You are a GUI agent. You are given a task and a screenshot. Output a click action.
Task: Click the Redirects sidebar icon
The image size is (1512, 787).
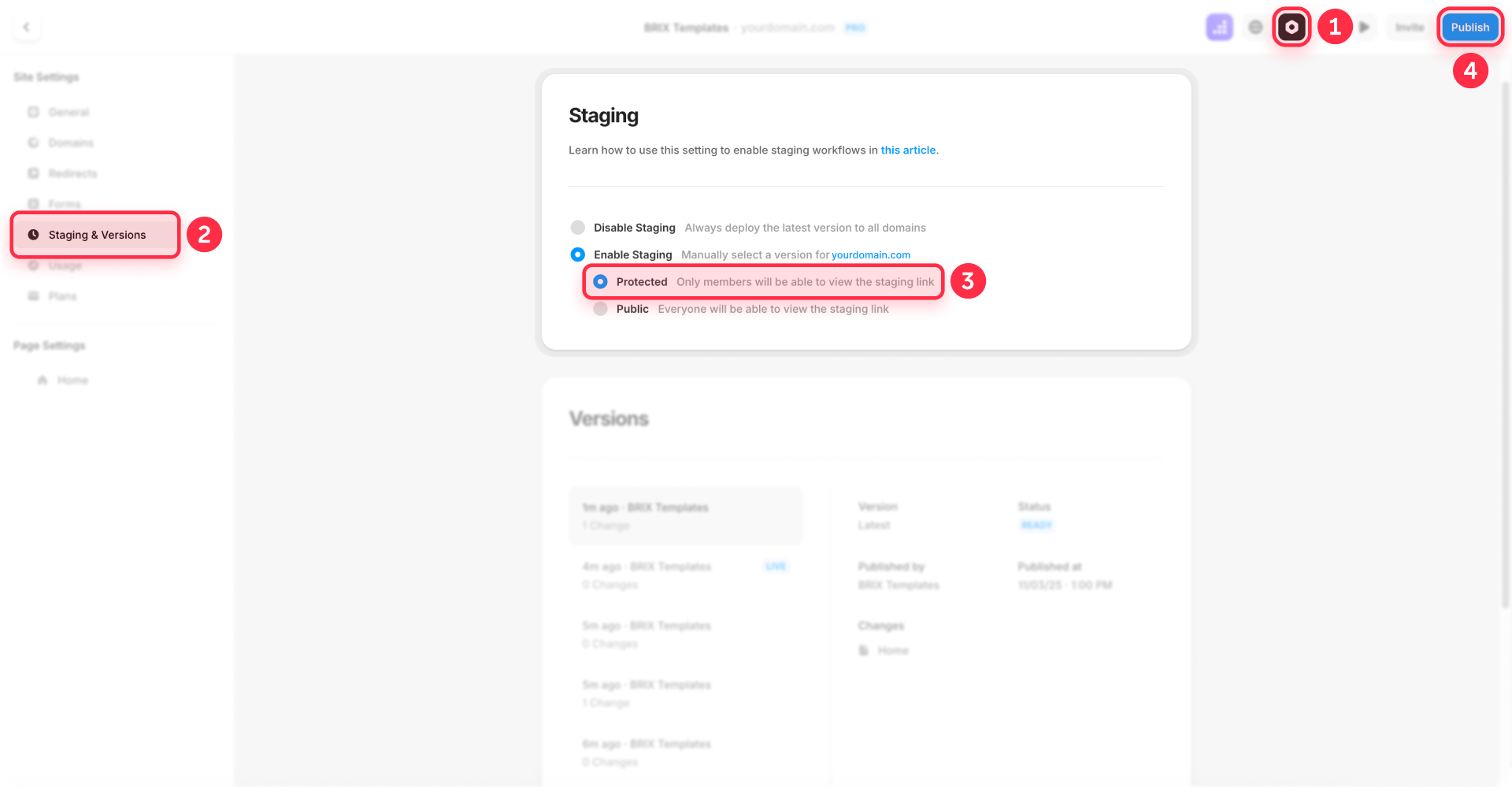(33, 173)
